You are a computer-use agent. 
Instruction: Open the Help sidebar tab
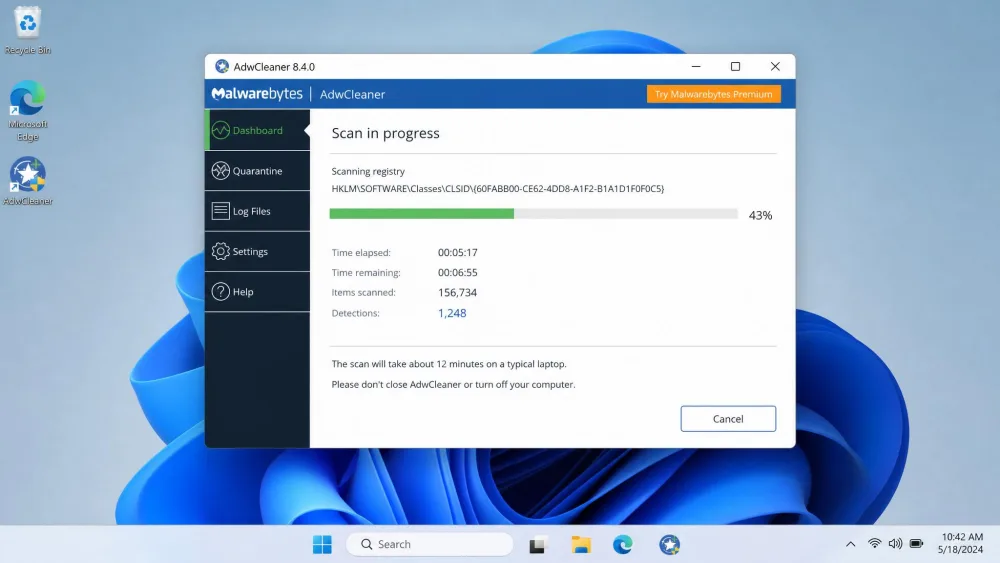(x=257, y=291)
